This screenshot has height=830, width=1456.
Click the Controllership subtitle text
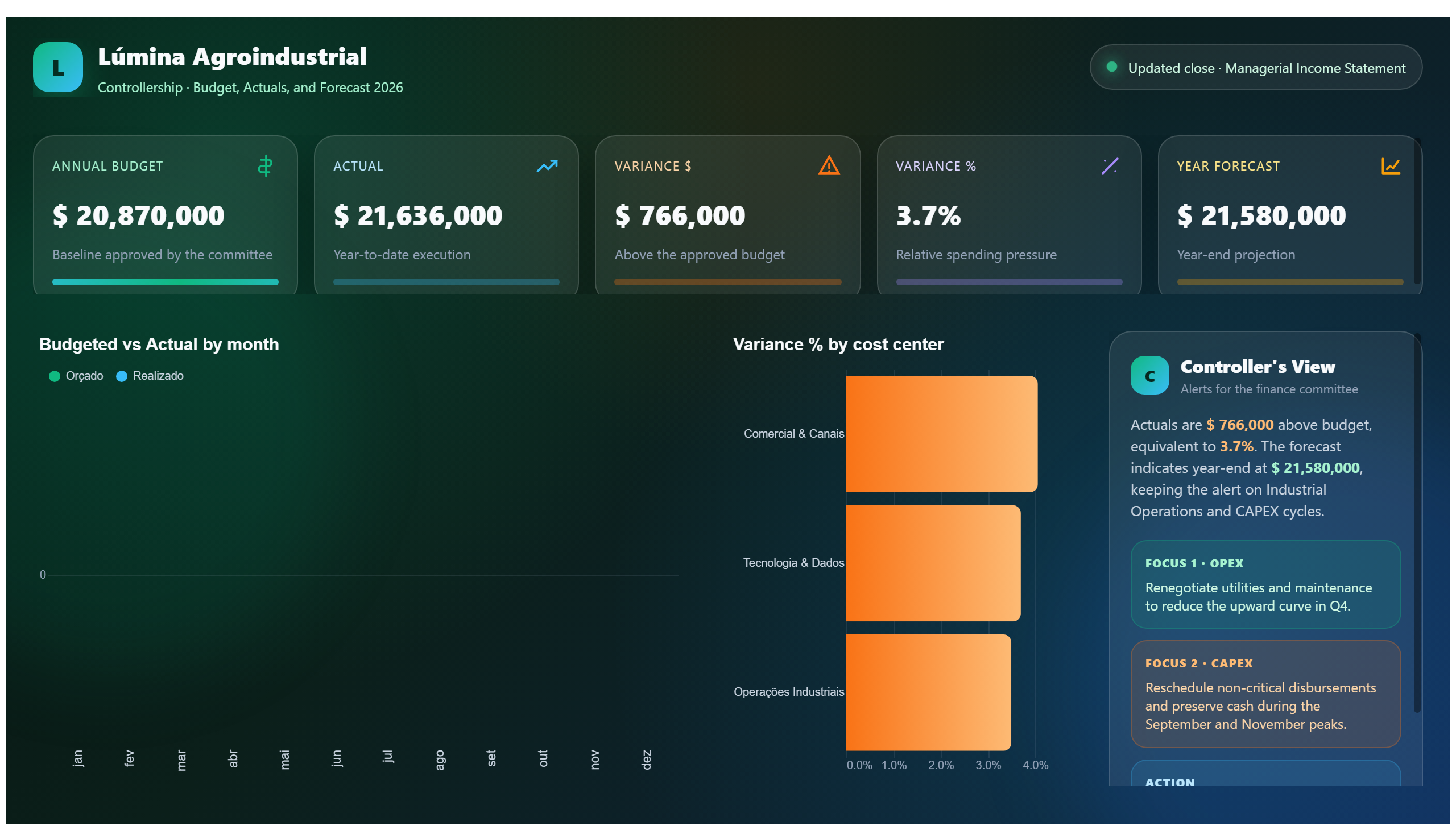pyautogui.click(x=250, y=87)
